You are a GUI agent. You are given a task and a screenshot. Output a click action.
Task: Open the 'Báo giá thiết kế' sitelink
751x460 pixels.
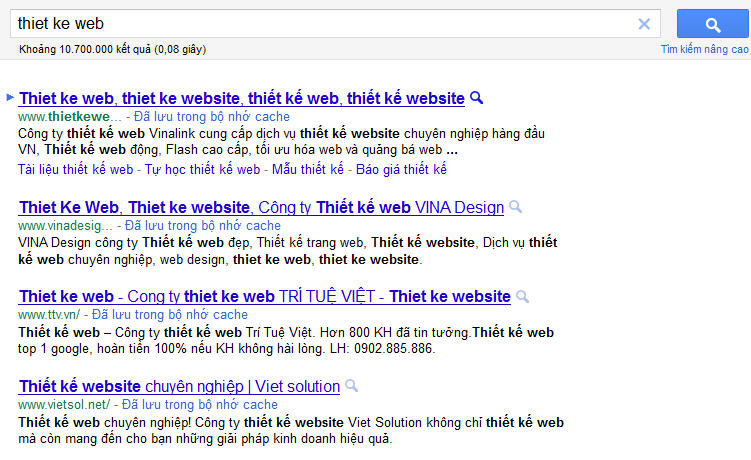401,169
